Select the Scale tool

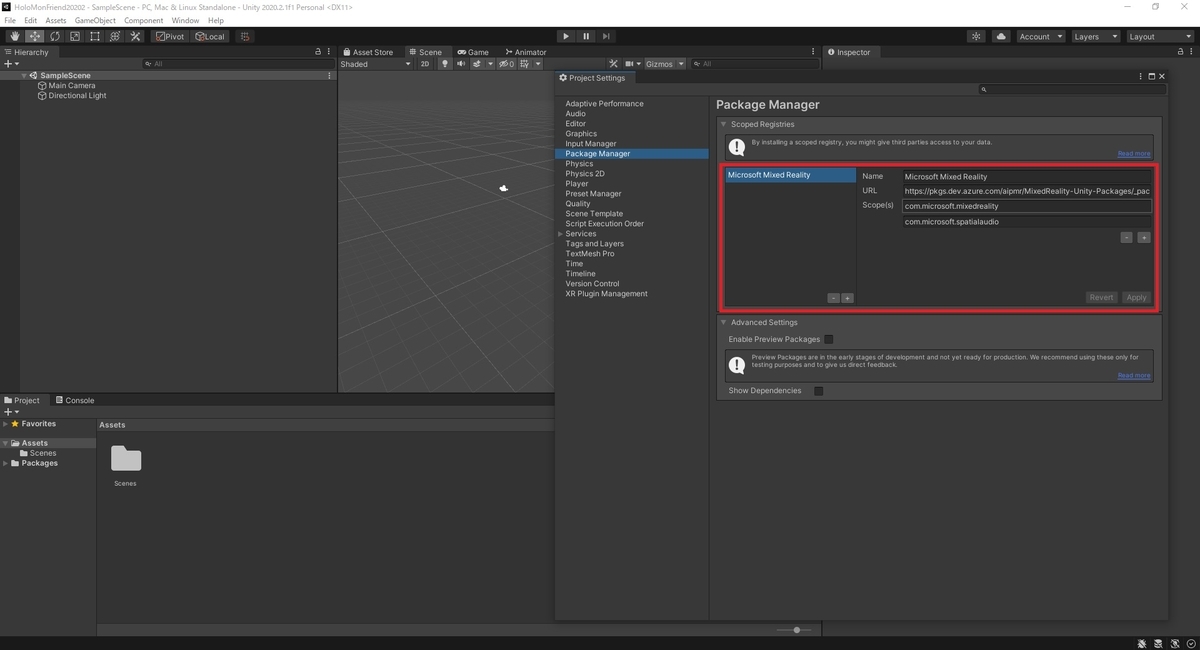[75, 36]
